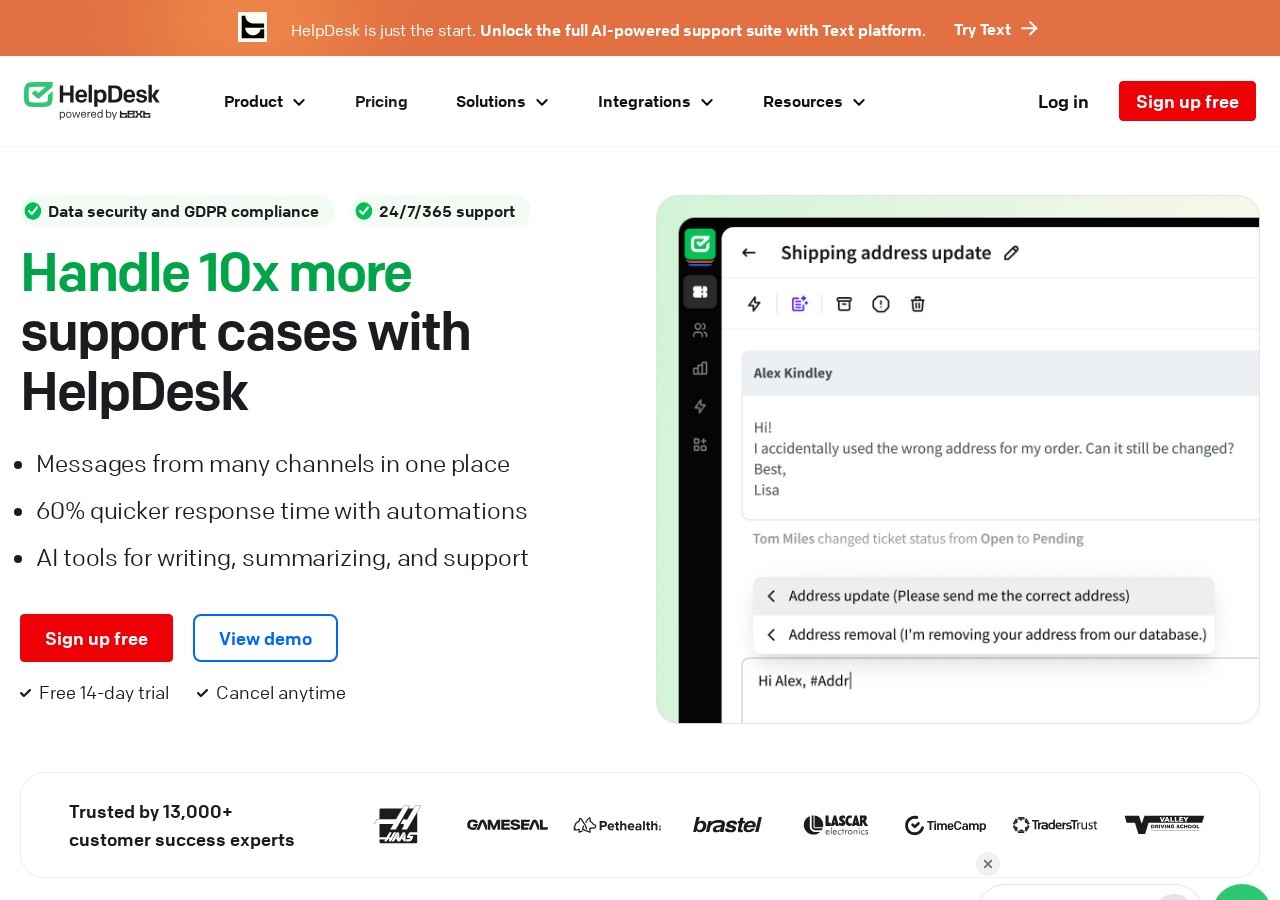This screenshot has height=900, width=1280.
Task: Expand the Product menu
Action: (x=264, y=102)
